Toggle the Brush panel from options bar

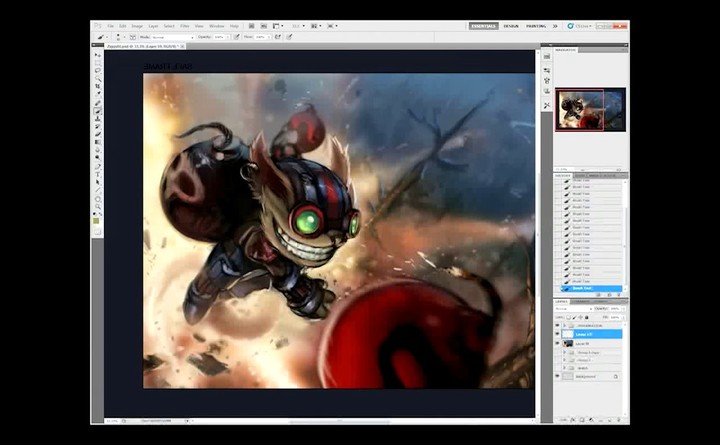pos(133,37)
